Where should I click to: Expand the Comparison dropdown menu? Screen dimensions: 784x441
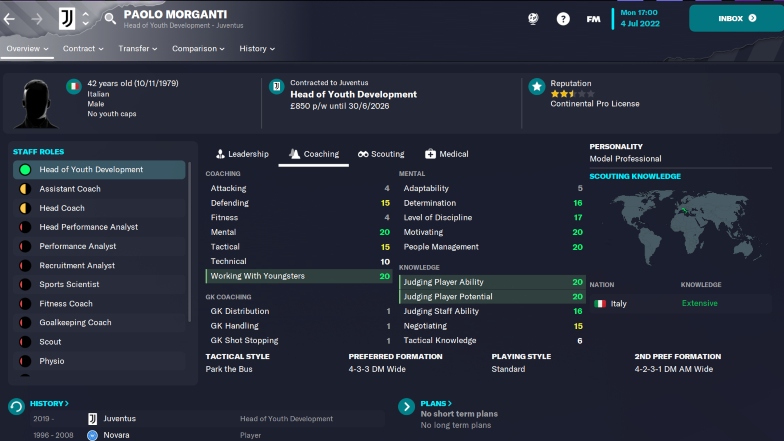pyautogui.click(x=198, y=48)
